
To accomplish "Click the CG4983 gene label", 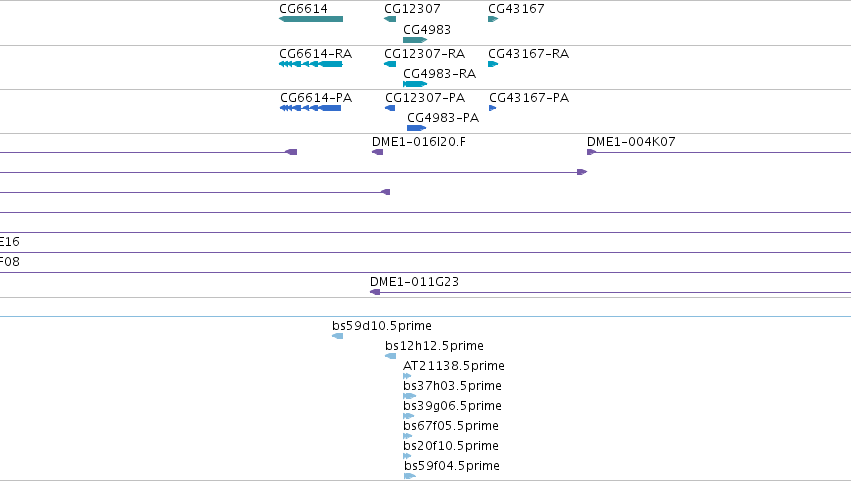I will tap(427, 29).
